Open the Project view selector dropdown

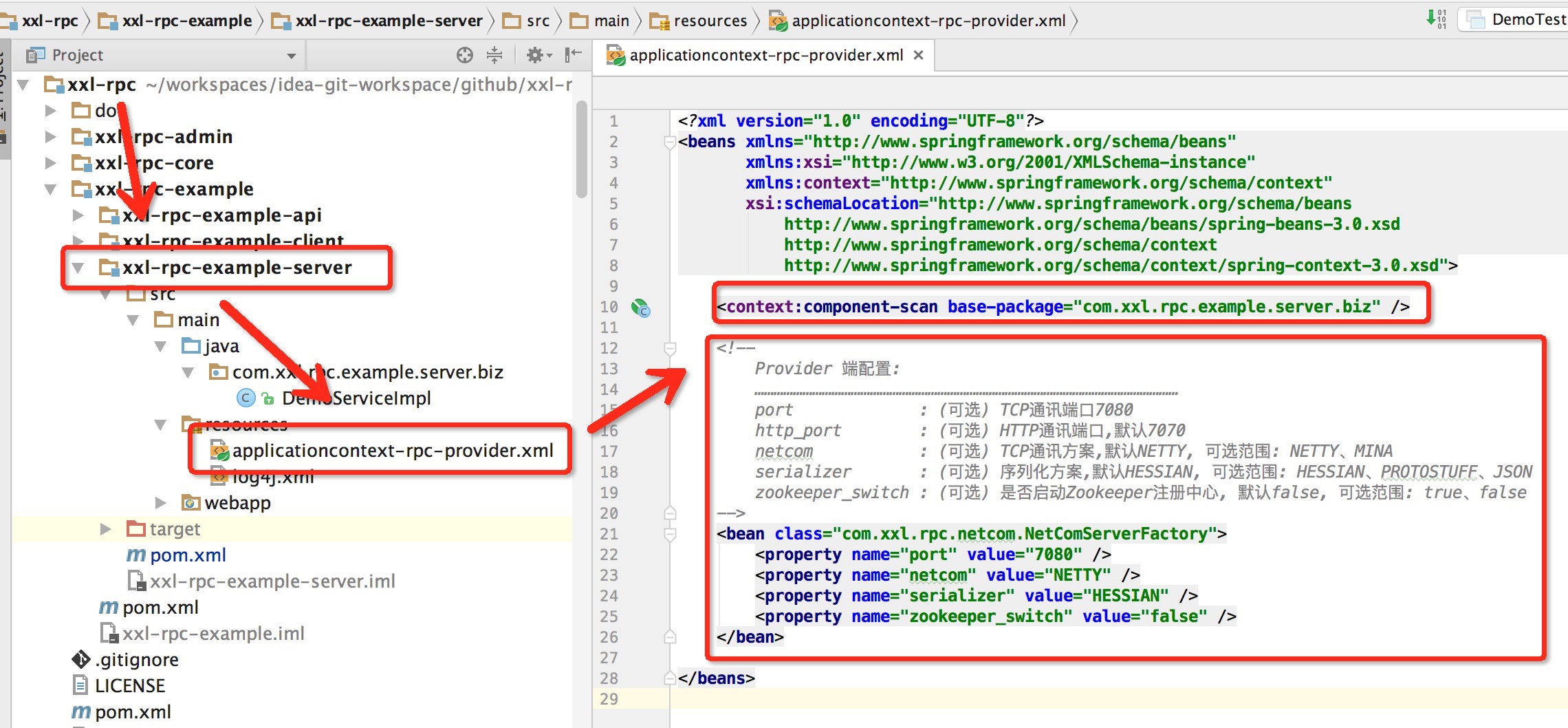point(291,56)
